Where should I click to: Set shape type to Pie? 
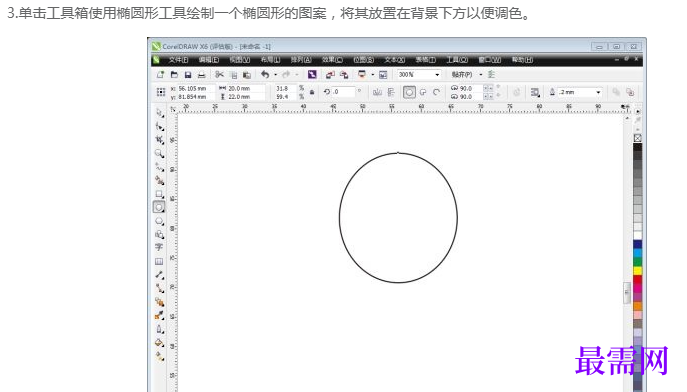click(423, 92)
